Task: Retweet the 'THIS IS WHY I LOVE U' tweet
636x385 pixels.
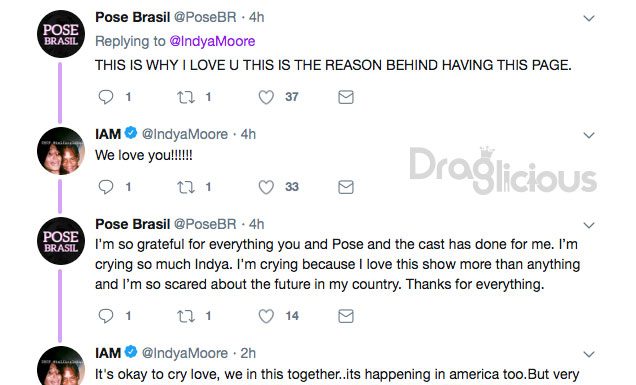Action: (x=186, y=97)
